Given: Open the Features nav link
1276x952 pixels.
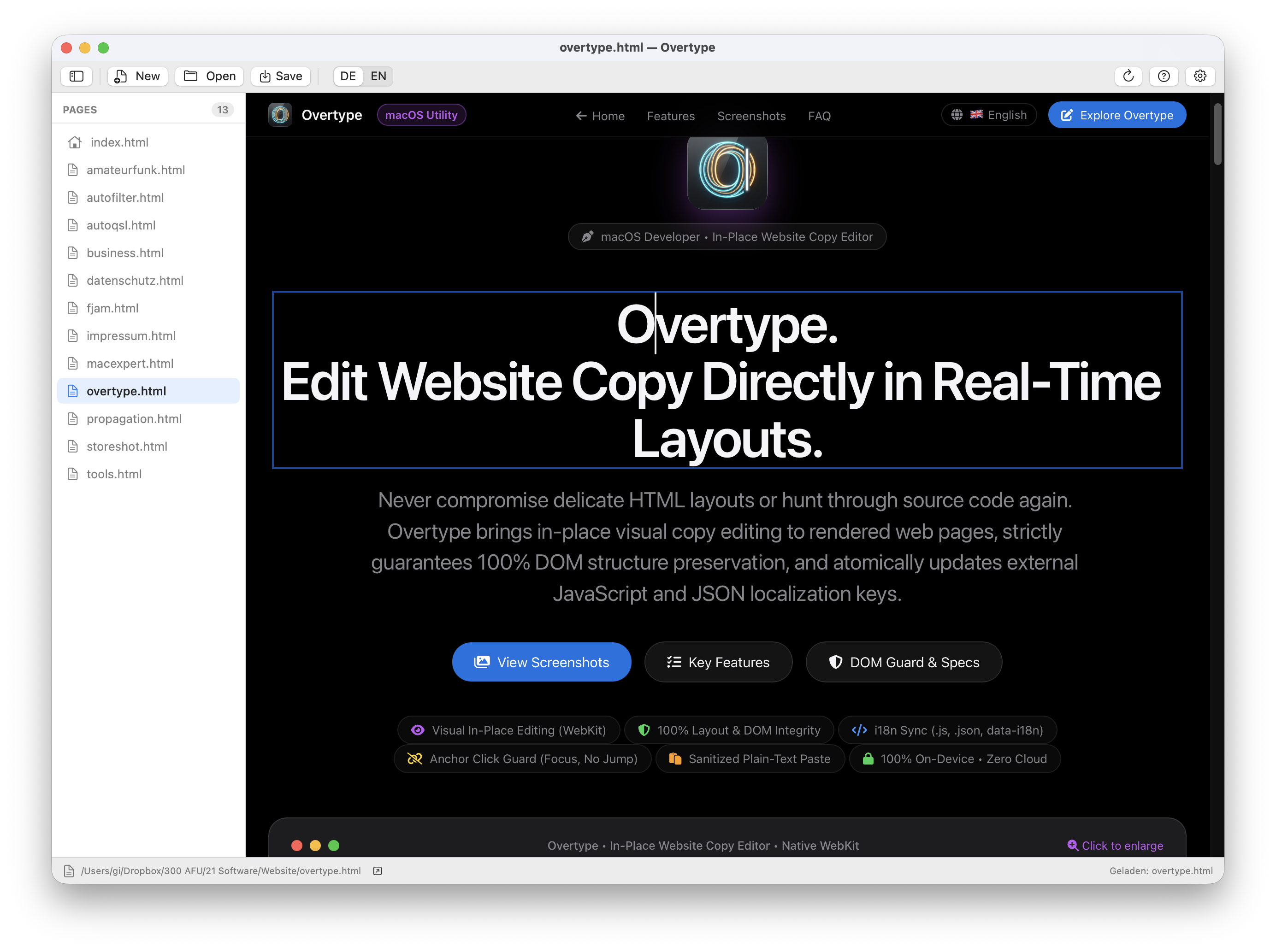Looking at the screenshot, I should coord(671,116).
